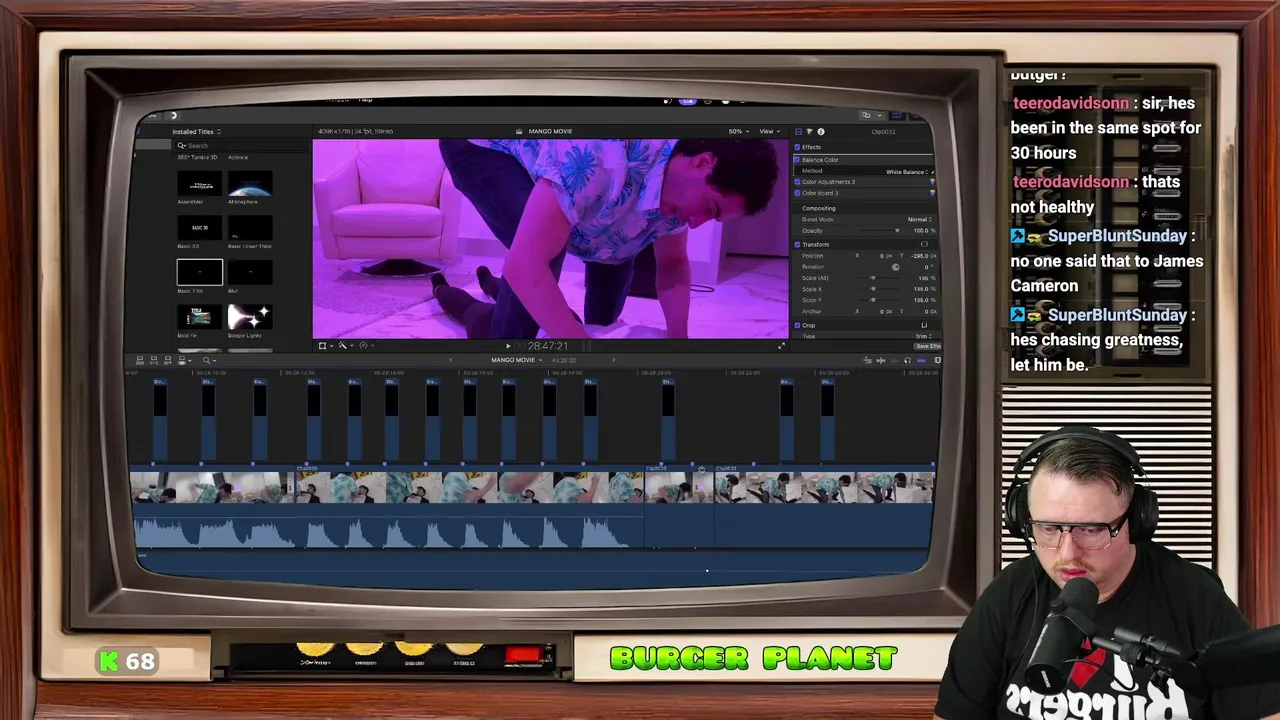The width and height of the screenshot is (1280, 720).
Task: Toggle the Crop checkbox
Action: coord(797,325)
